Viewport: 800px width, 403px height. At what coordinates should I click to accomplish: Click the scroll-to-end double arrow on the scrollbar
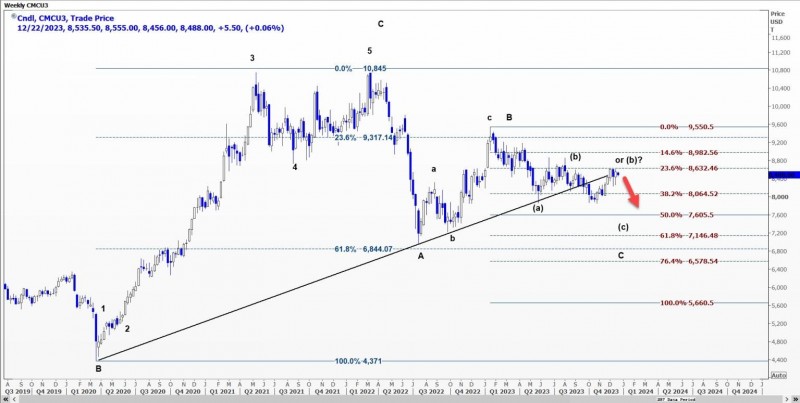795,397
